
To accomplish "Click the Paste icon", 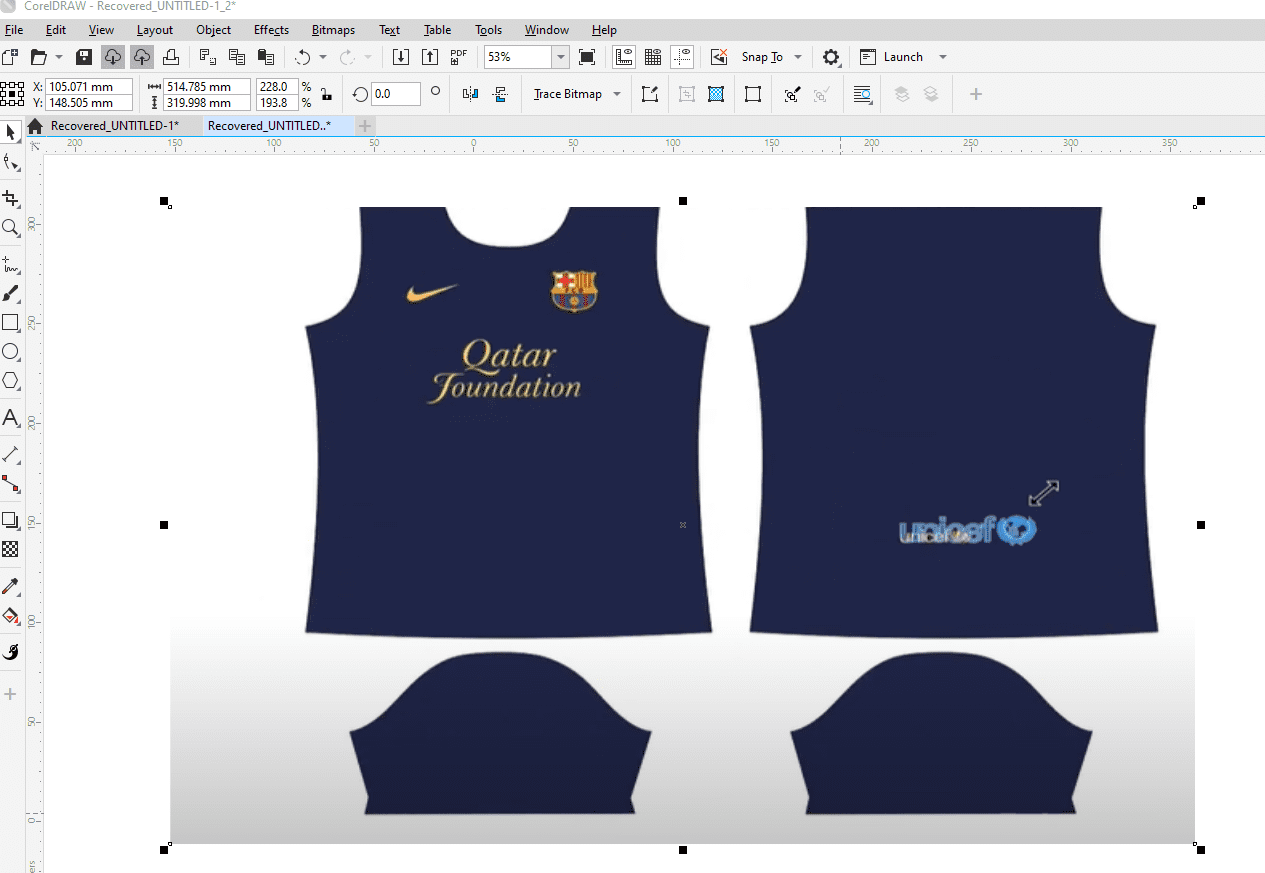I will [x=266, y=57].
